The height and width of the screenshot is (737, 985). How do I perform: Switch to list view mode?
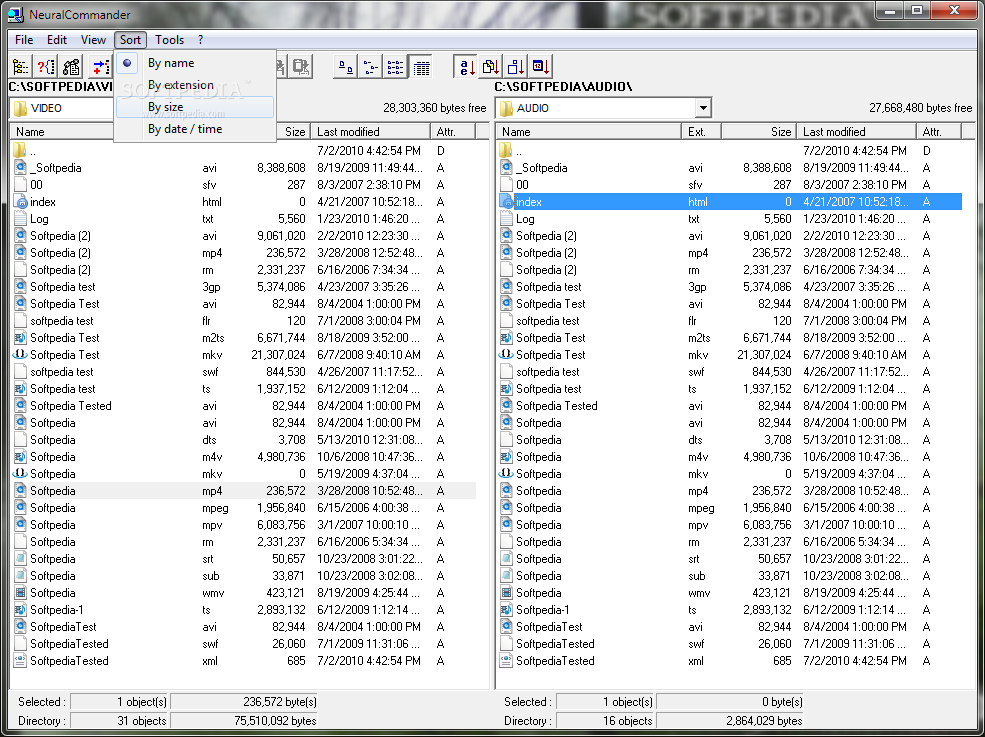(x=395, y=66)
